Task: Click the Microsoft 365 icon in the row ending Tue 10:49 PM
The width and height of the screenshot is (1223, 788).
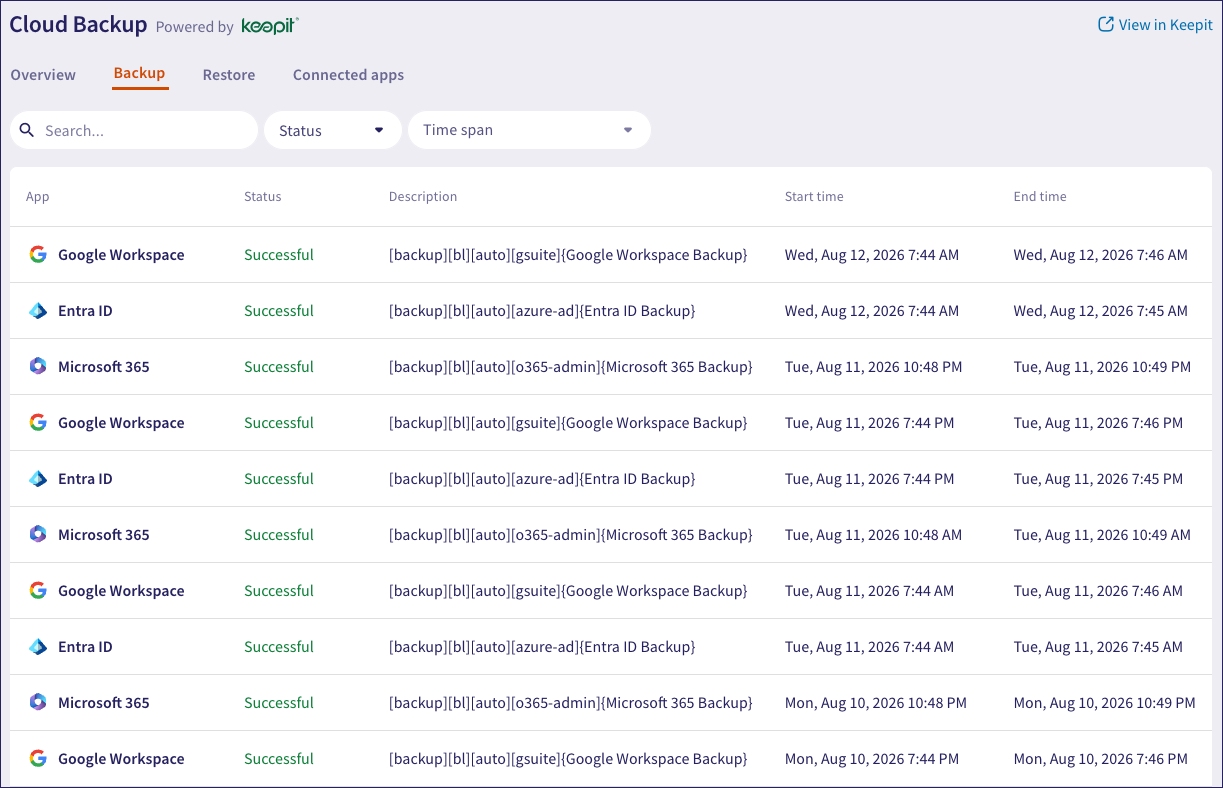Action: [38, 367]
